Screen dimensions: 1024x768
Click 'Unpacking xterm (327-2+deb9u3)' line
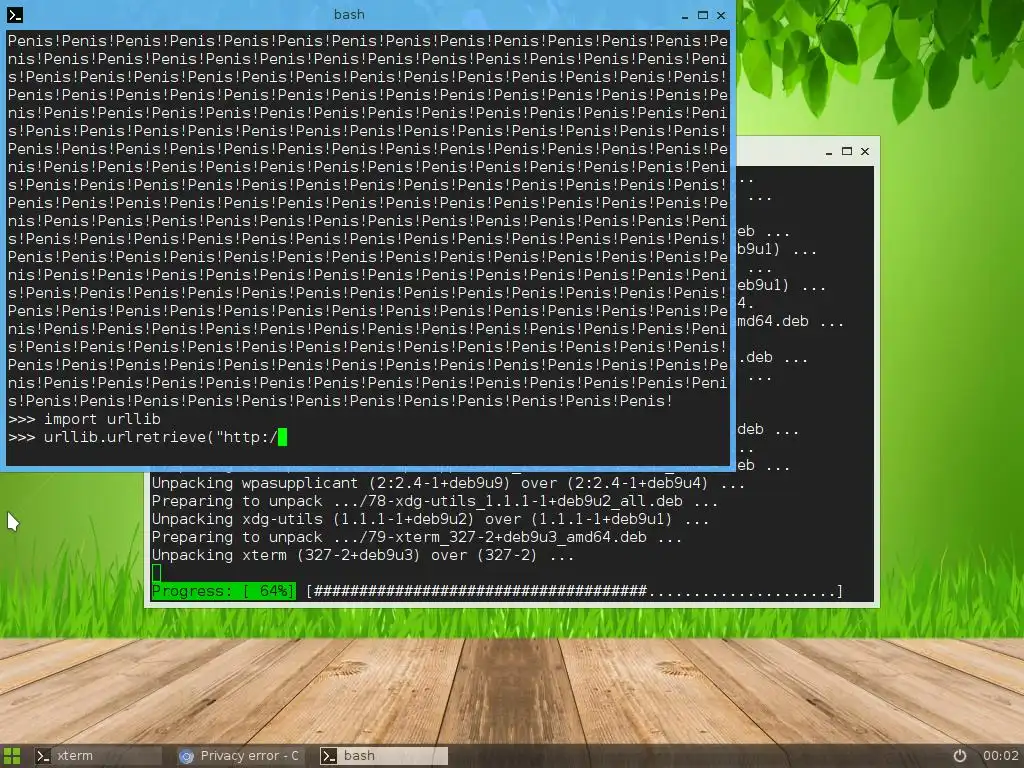tap(363, 555)
